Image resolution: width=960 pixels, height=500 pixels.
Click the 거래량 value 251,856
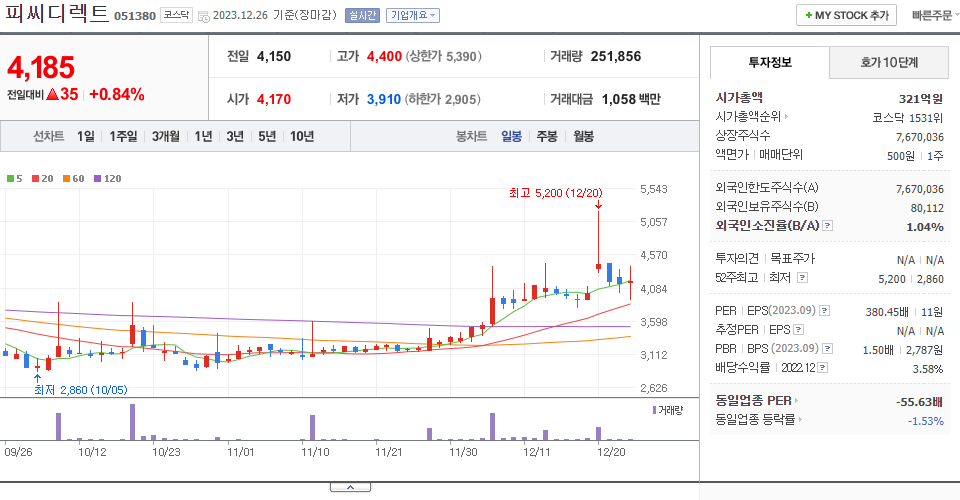click(616, 56)
